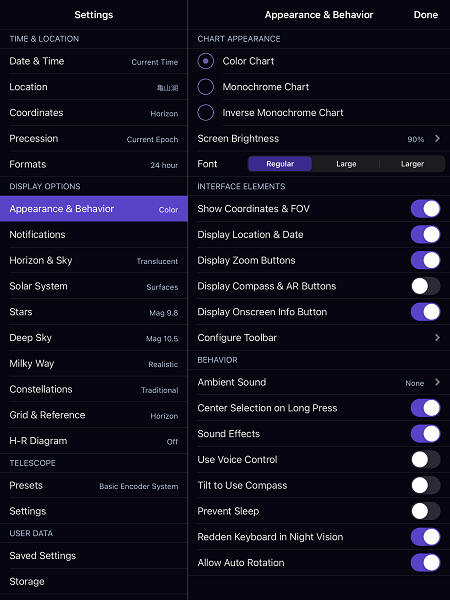Open Solar System settings
Image resolution: width=450 pixels, height=600 pixels.
pyautogui.click(x=94, y=286)
